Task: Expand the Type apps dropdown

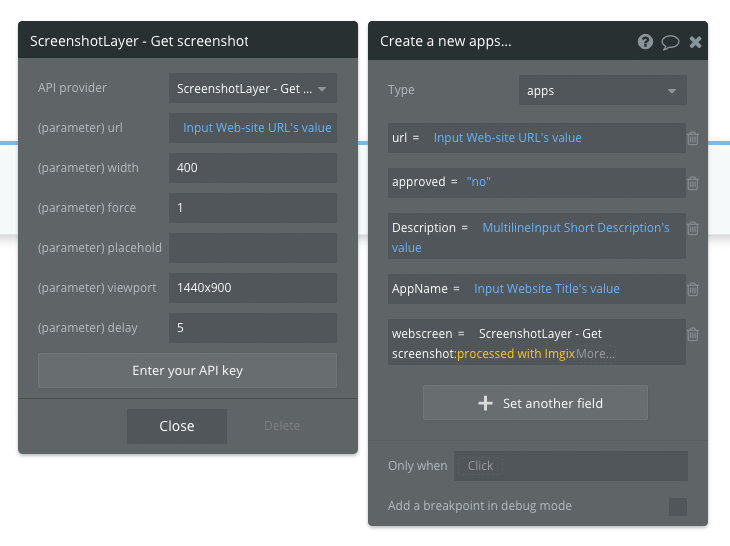Action: [x=602, y=90]
